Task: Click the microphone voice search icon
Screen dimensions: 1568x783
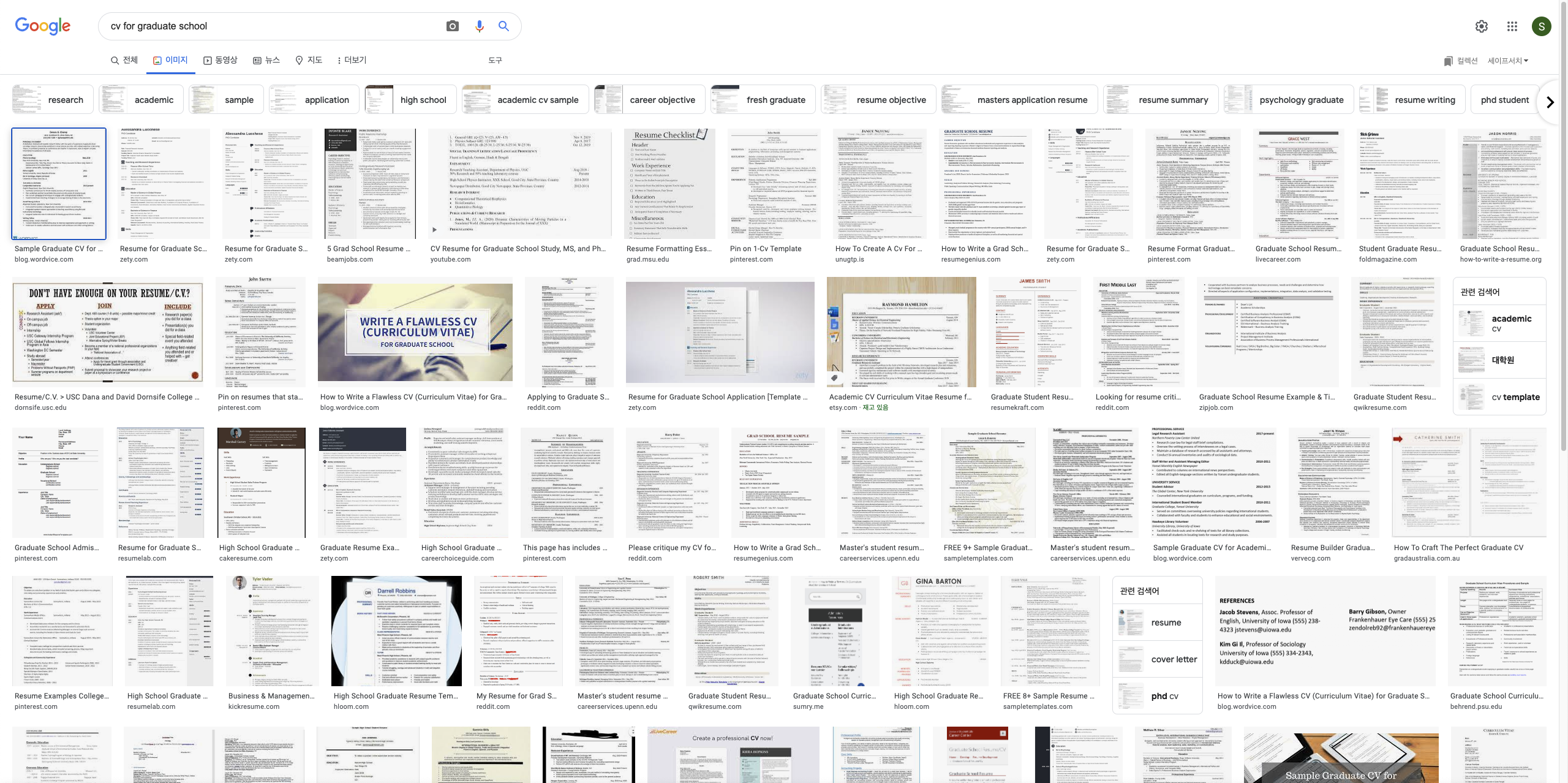Action: [479, 26]
